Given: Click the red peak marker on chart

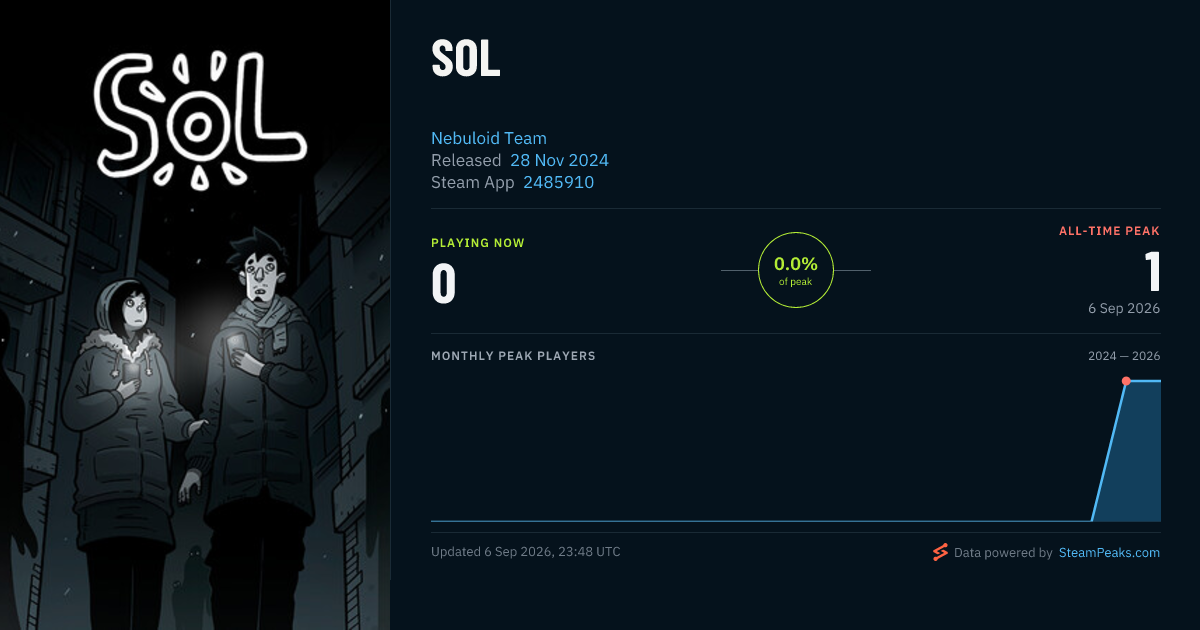Looking at the screenshot, I should [1126, 381].
